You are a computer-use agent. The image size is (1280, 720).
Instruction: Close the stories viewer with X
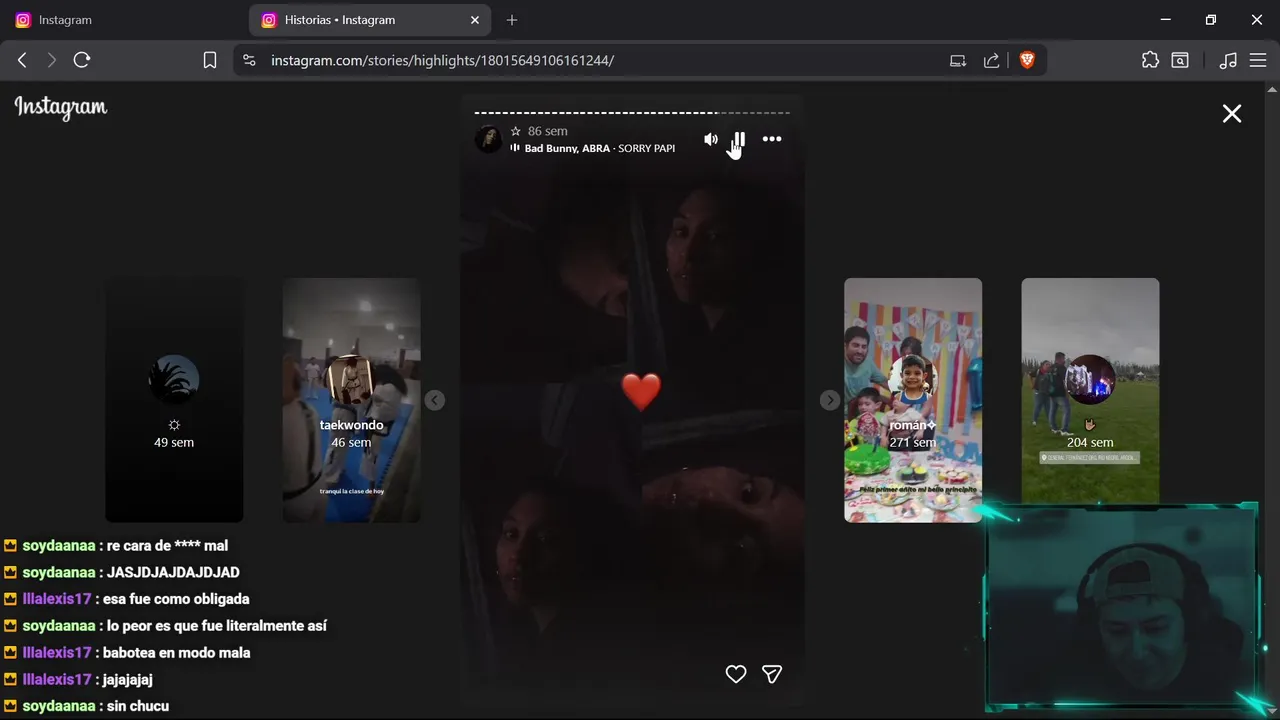[1232, 114]
